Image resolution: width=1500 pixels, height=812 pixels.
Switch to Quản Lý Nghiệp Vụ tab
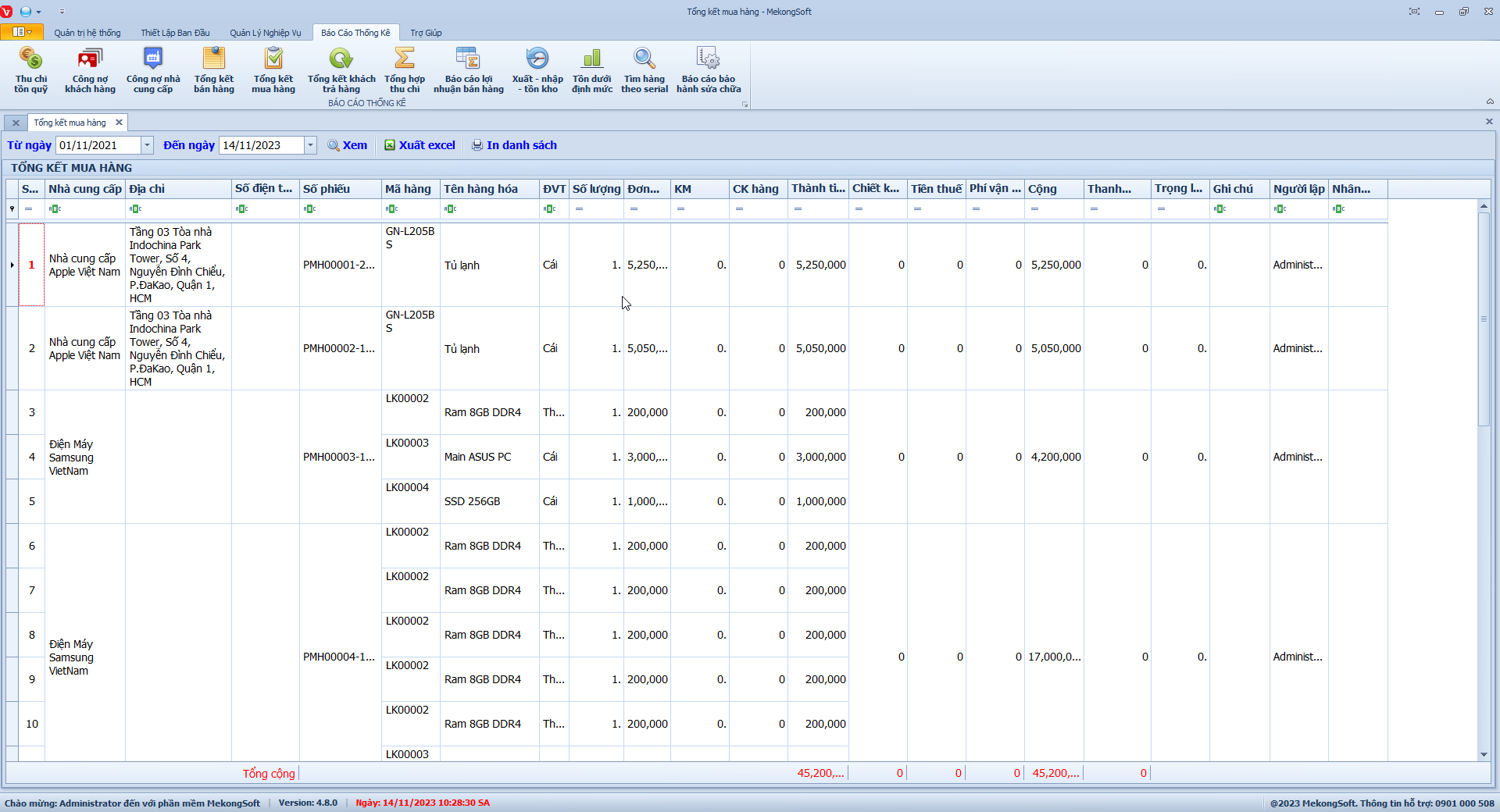point(265,33)
